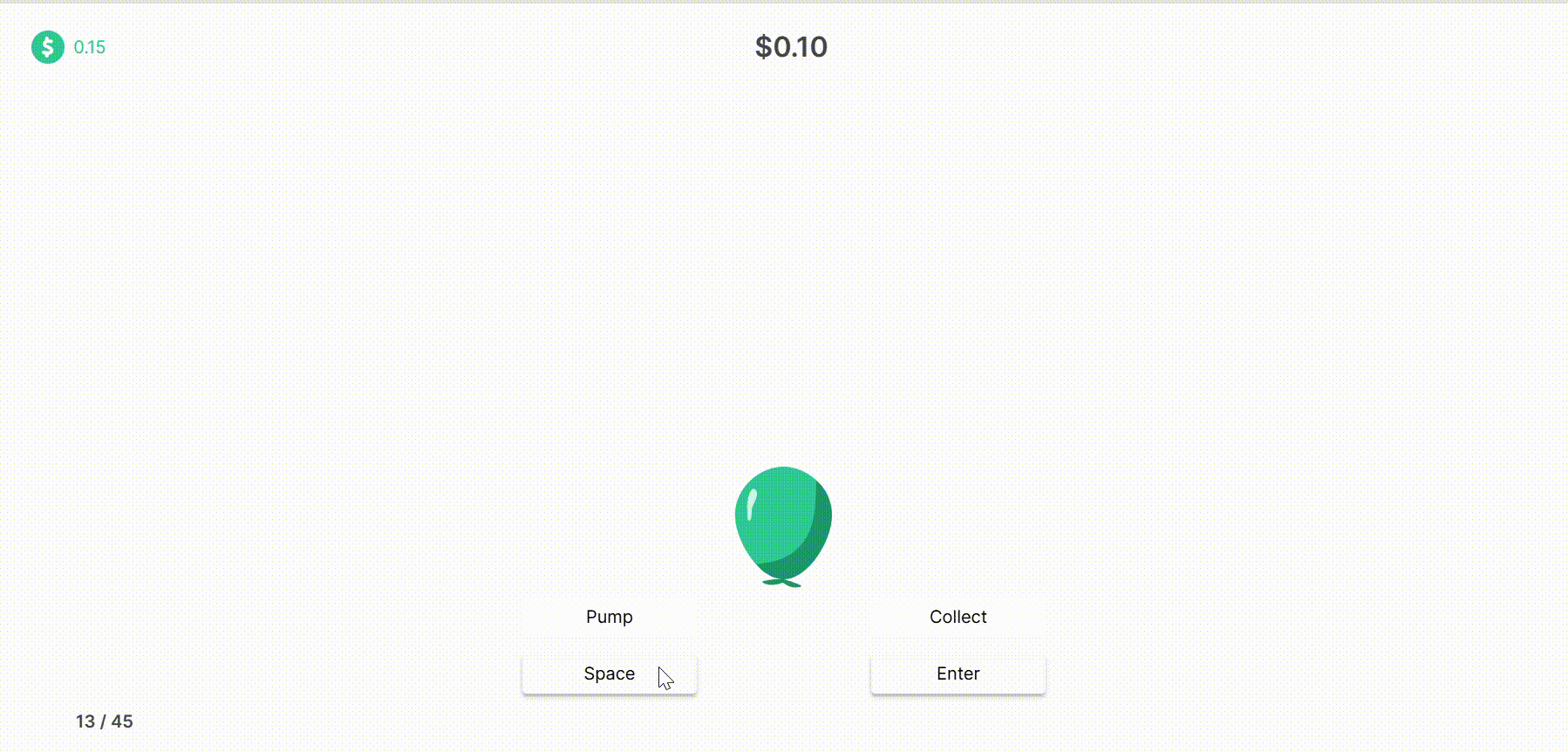Click the 0.15 total balance amount

(x=90, y=47)
